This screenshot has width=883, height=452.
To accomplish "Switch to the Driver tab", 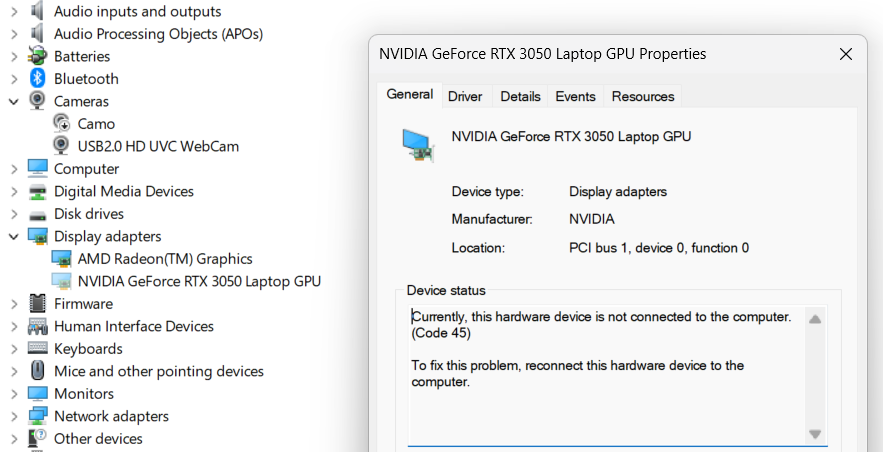I will [465, 96].
